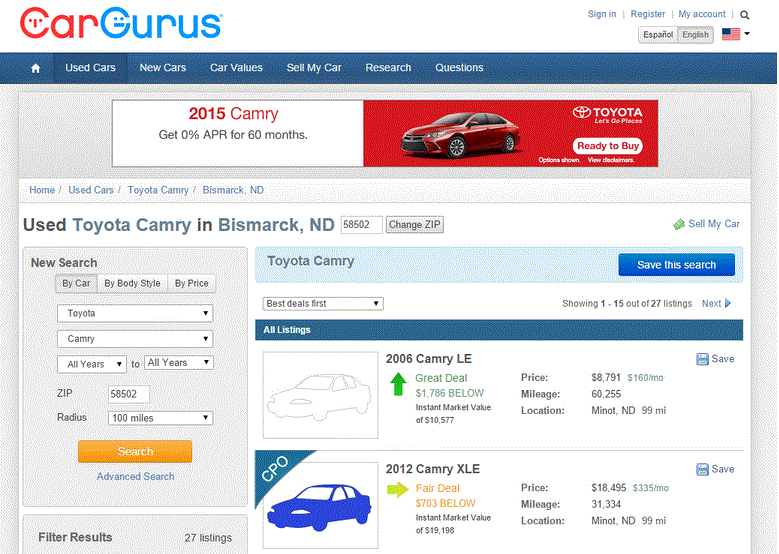Open the Car Values menu
Screen dimensions: 779x554
point(236,68)
